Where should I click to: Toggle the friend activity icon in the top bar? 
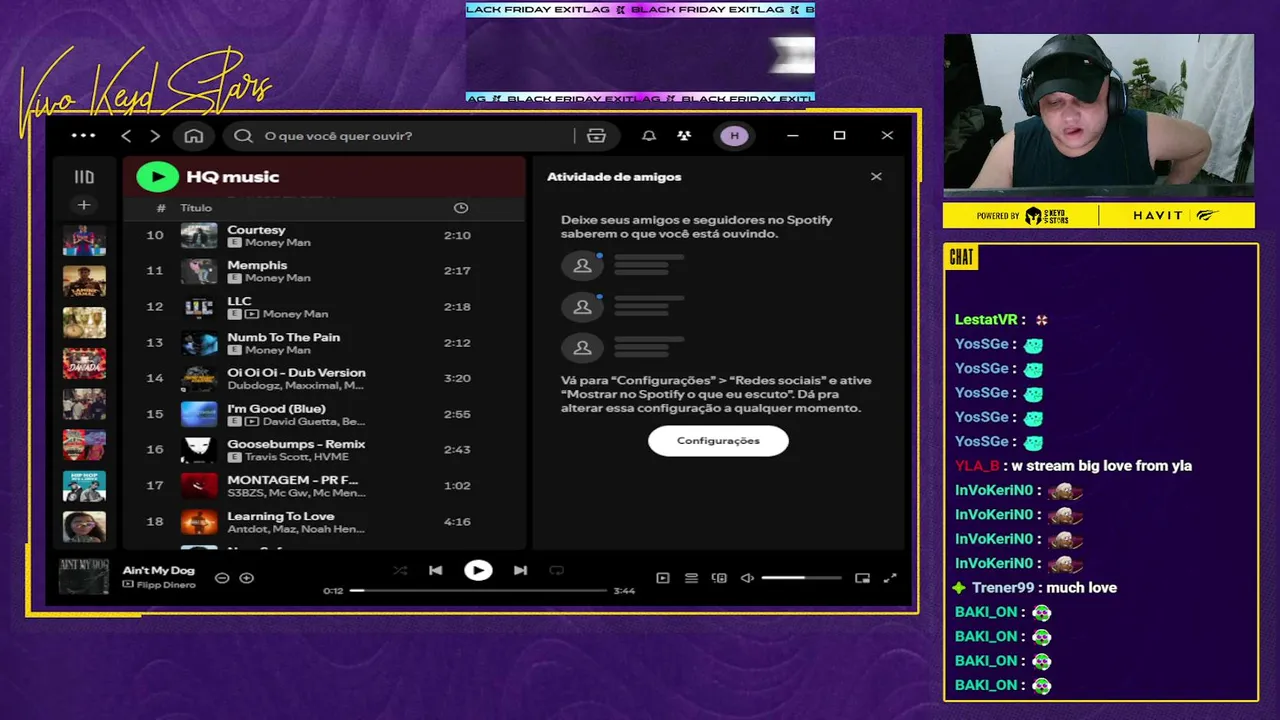[684, 136]
